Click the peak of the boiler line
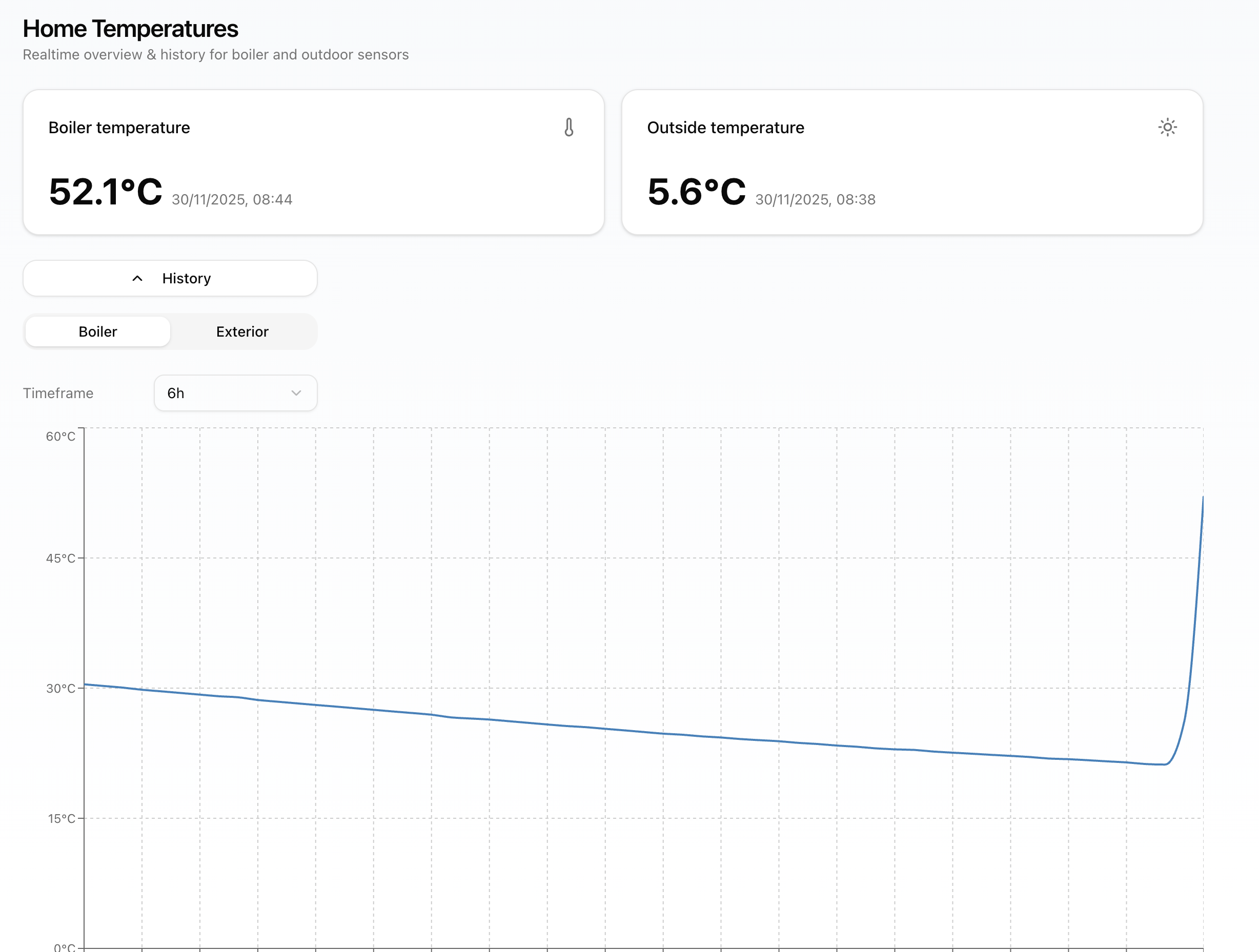1259x952 pixels. [x=1202, y=498]
